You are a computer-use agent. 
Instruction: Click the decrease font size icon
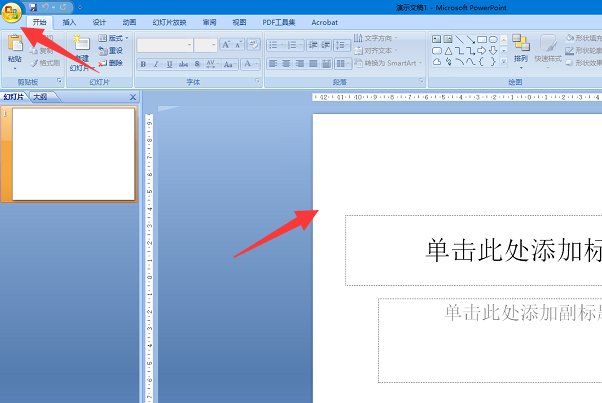point(238,45)
